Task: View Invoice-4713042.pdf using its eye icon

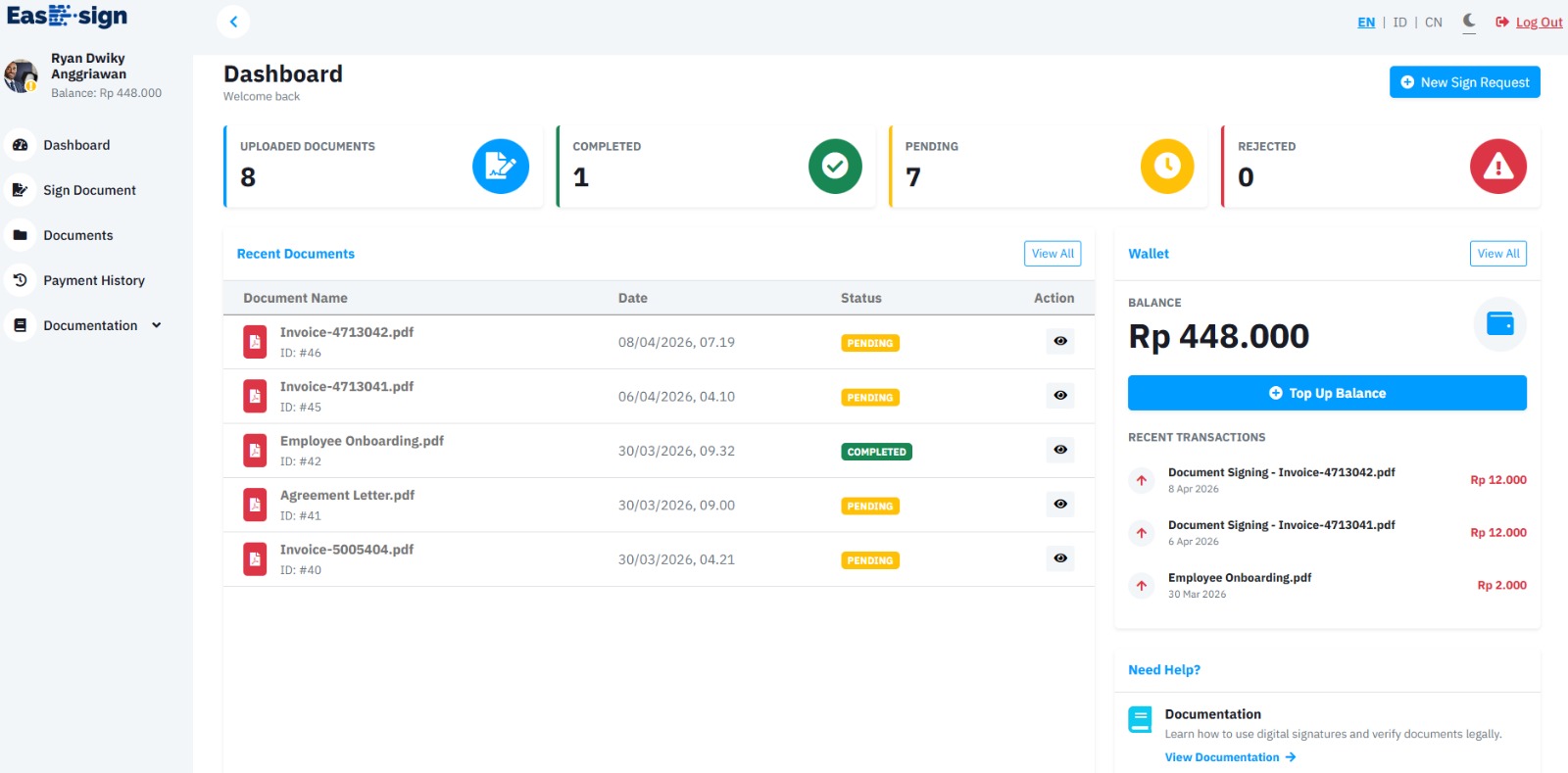Action: tap(1059, 341)
